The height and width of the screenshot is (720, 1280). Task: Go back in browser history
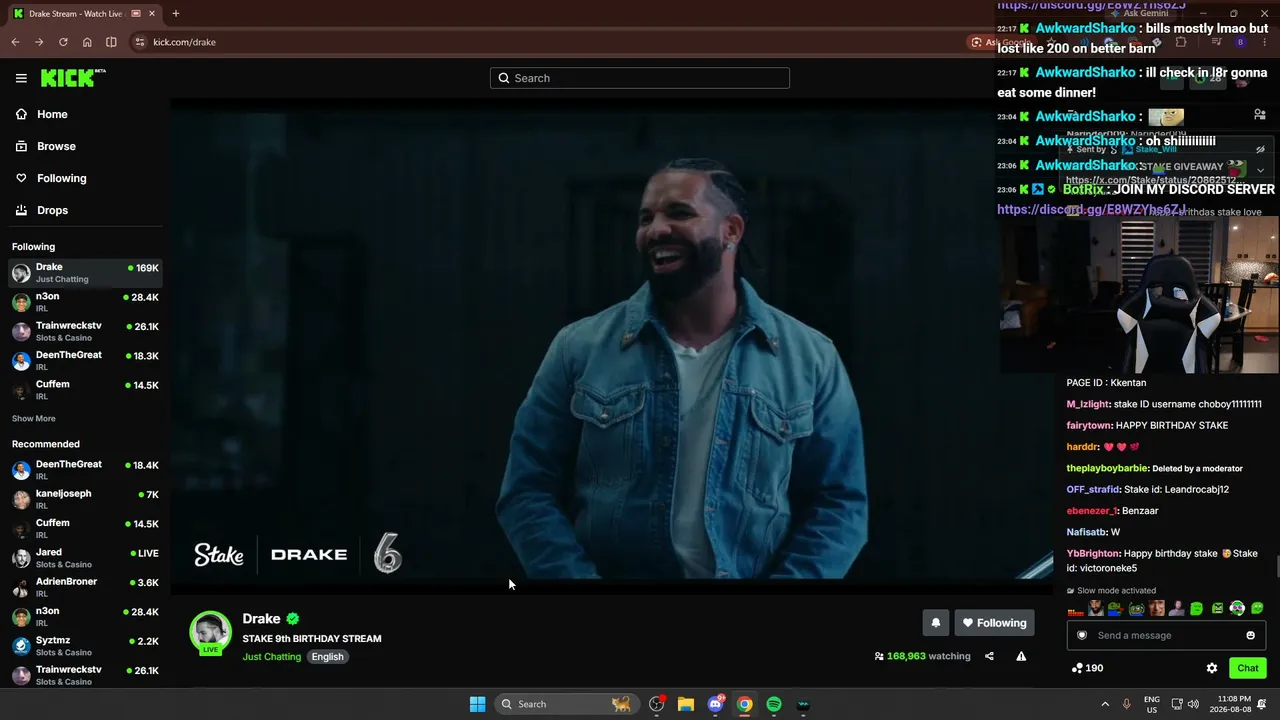[x=15, y=42]
